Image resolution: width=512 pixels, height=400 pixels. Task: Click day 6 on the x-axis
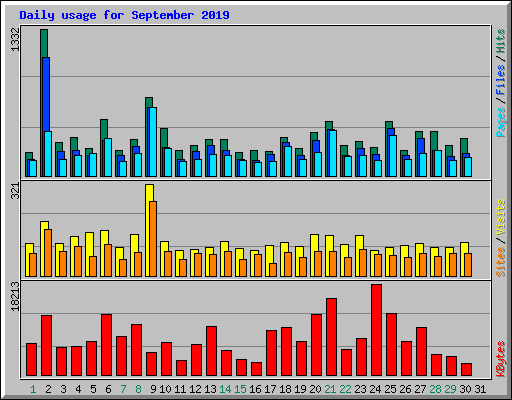pos(108,389)
